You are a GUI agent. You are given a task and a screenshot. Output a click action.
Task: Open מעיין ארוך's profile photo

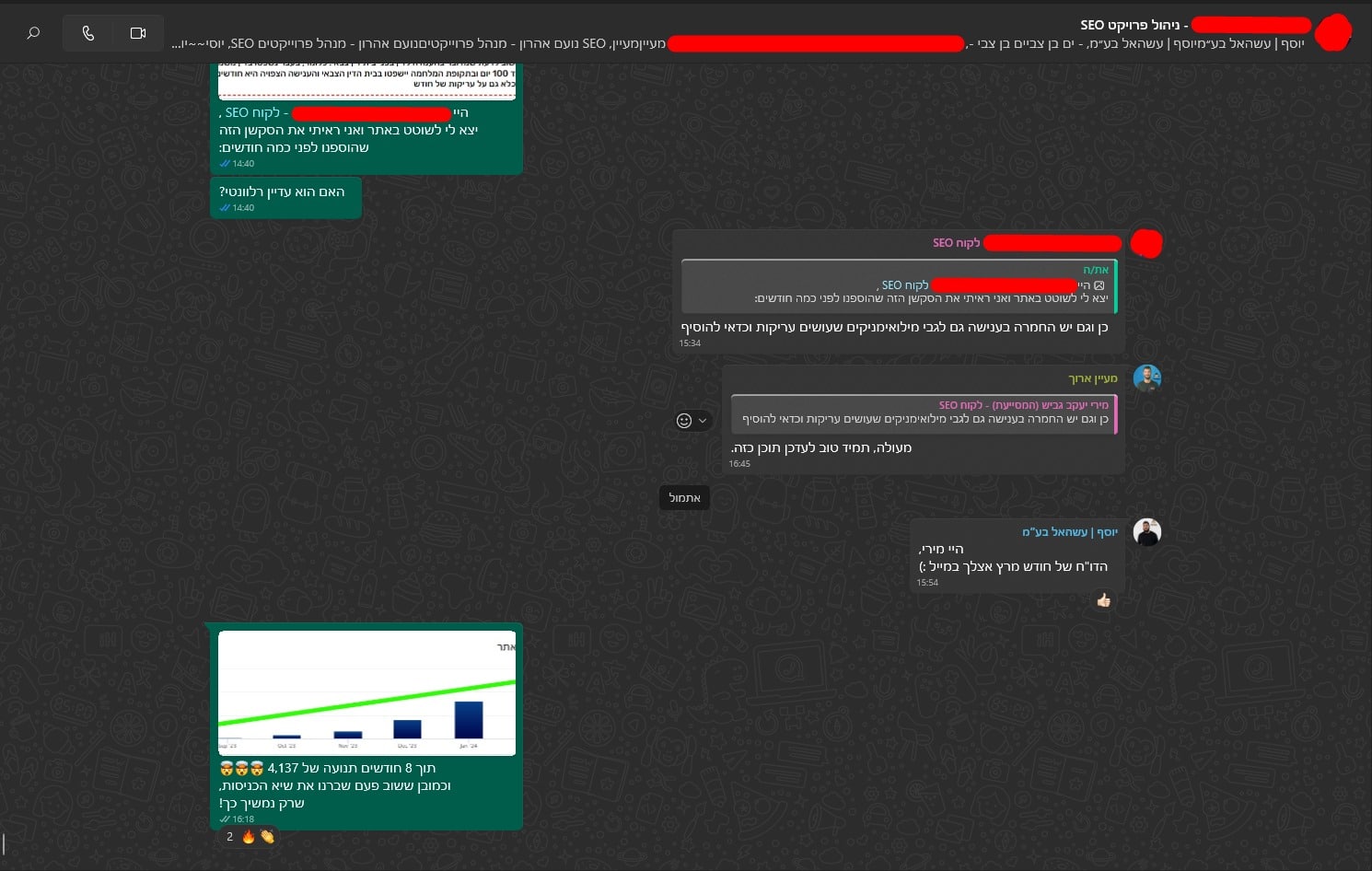click(x=1146, y=378)
